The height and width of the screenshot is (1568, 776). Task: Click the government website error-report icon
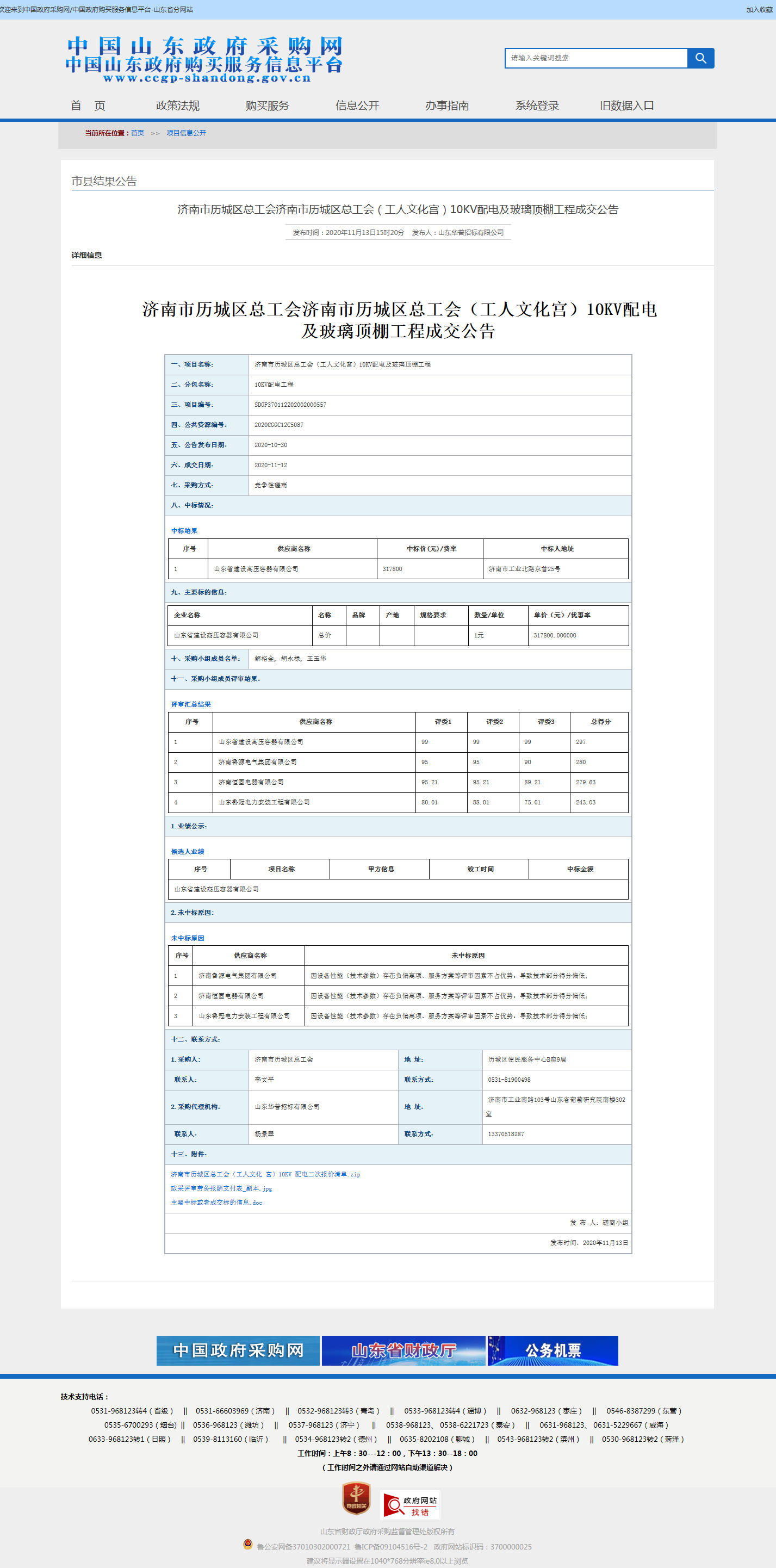click(409, 1505)
